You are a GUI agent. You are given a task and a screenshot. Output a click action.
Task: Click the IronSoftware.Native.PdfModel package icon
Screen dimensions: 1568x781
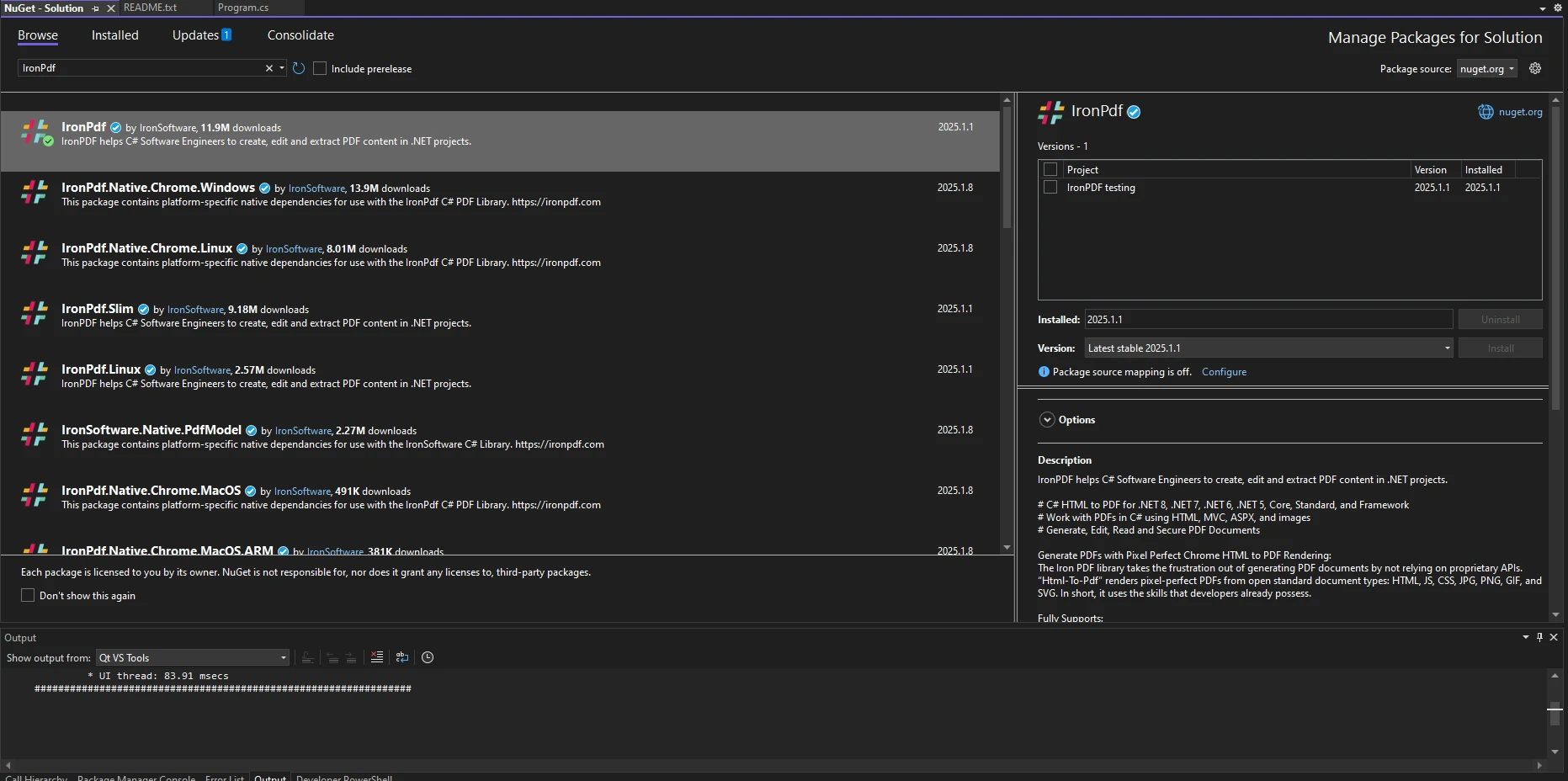click(x=35, y=435)
